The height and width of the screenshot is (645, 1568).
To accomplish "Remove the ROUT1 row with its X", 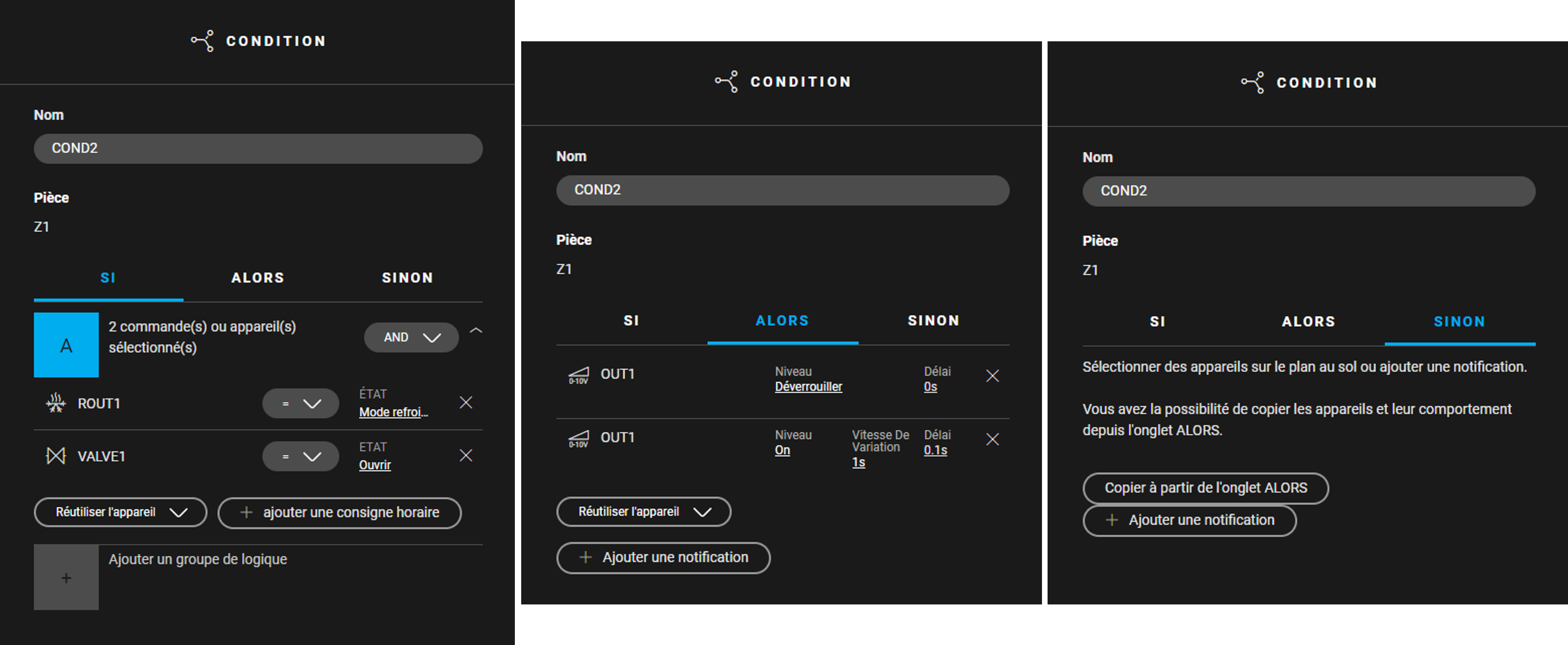I will (466, 403).
